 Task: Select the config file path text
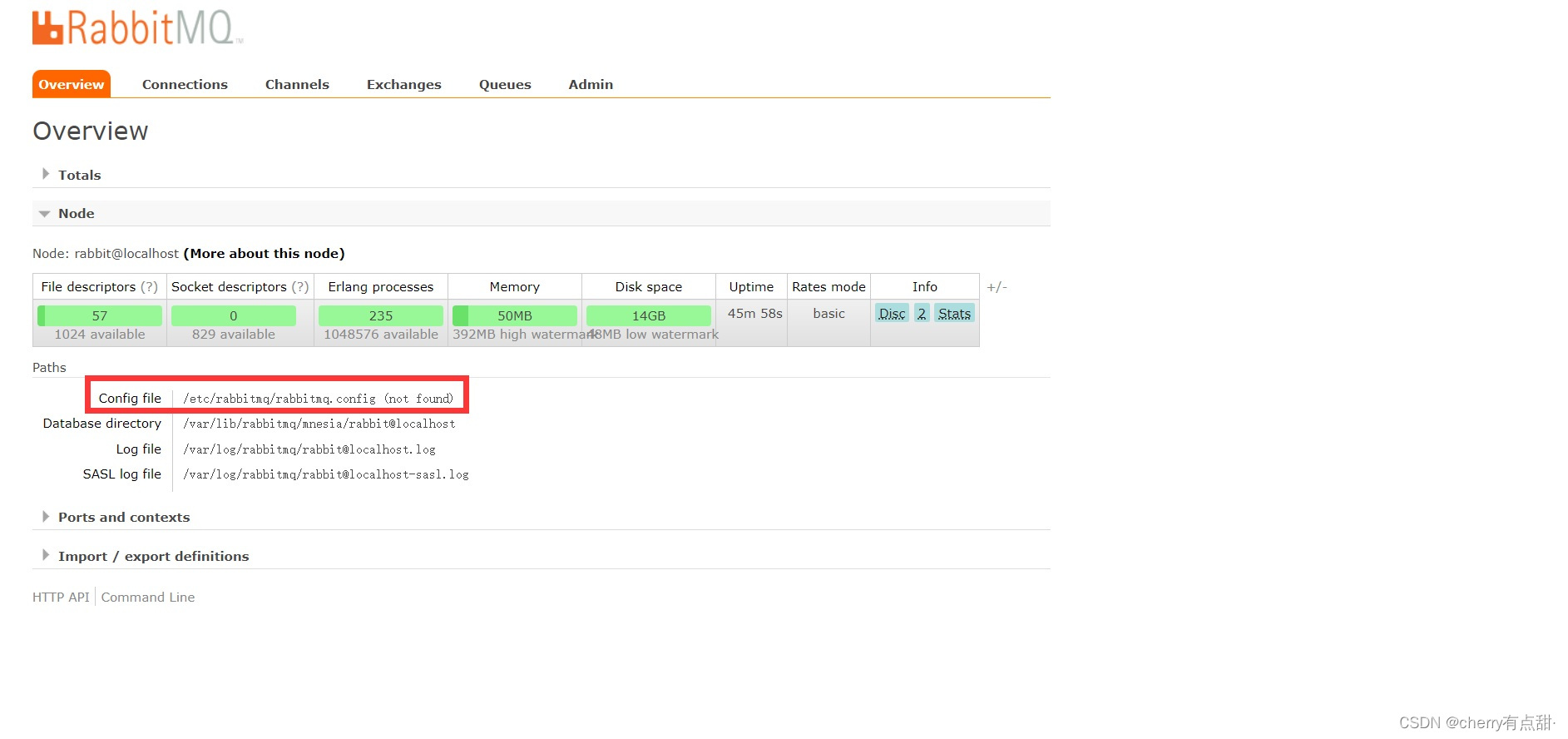pos(319,399)
